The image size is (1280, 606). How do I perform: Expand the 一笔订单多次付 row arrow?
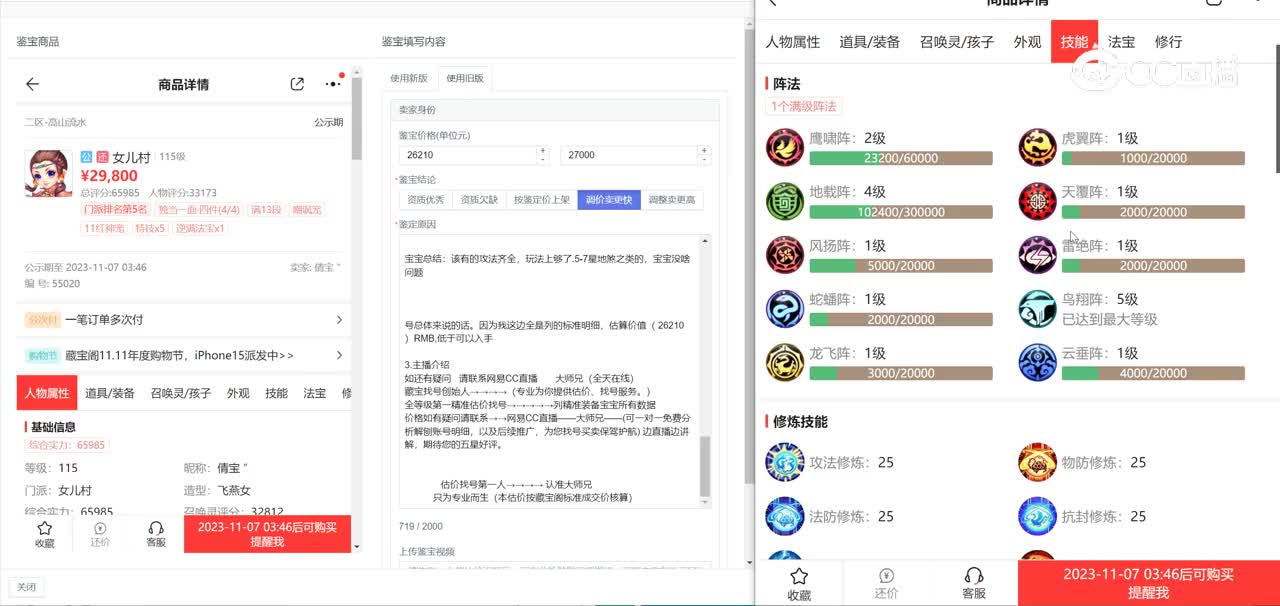tap(339, 320)
